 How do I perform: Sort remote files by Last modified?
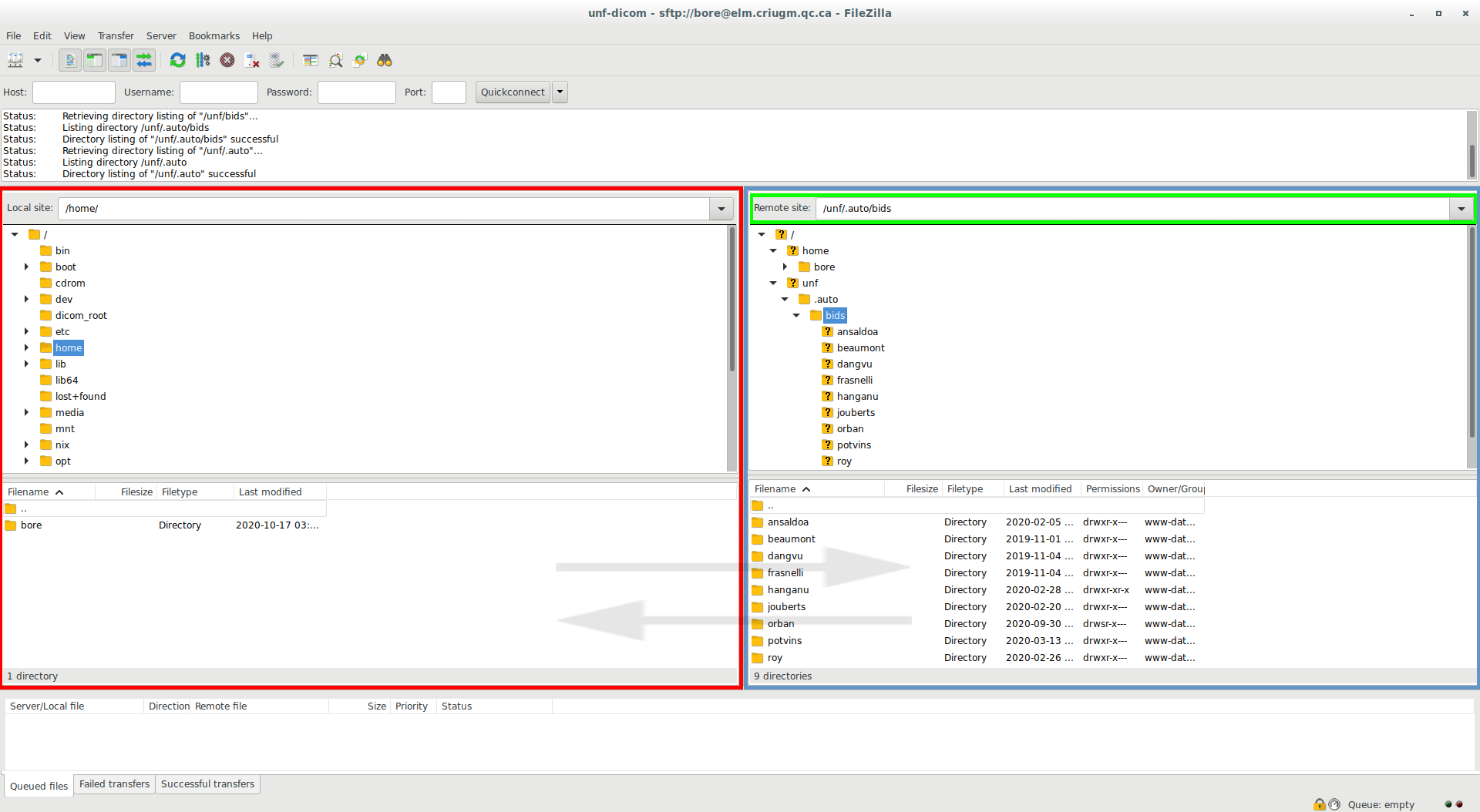(x=1040, y=489)
